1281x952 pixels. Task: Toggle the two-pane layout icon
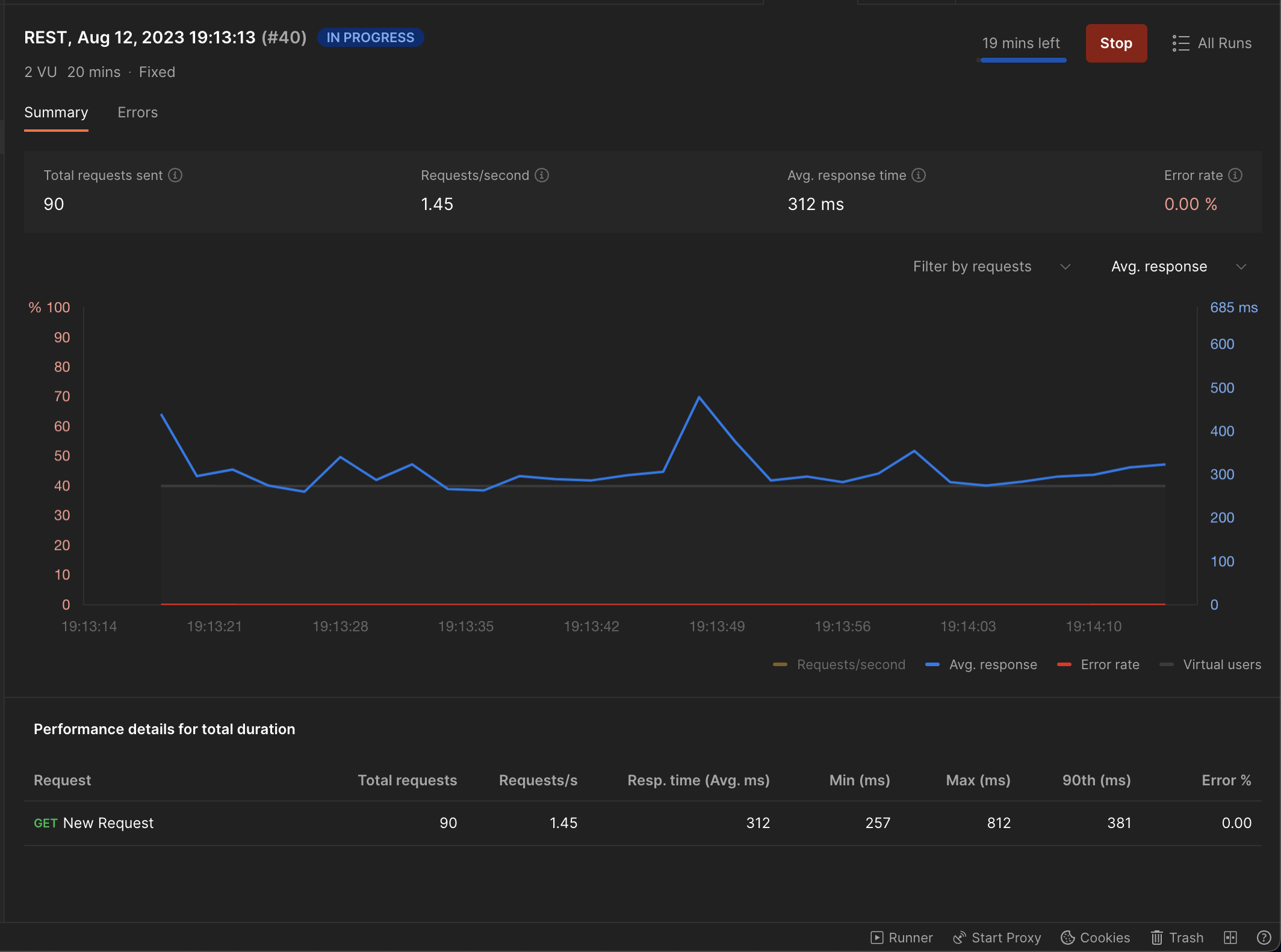coord(1230,938)
